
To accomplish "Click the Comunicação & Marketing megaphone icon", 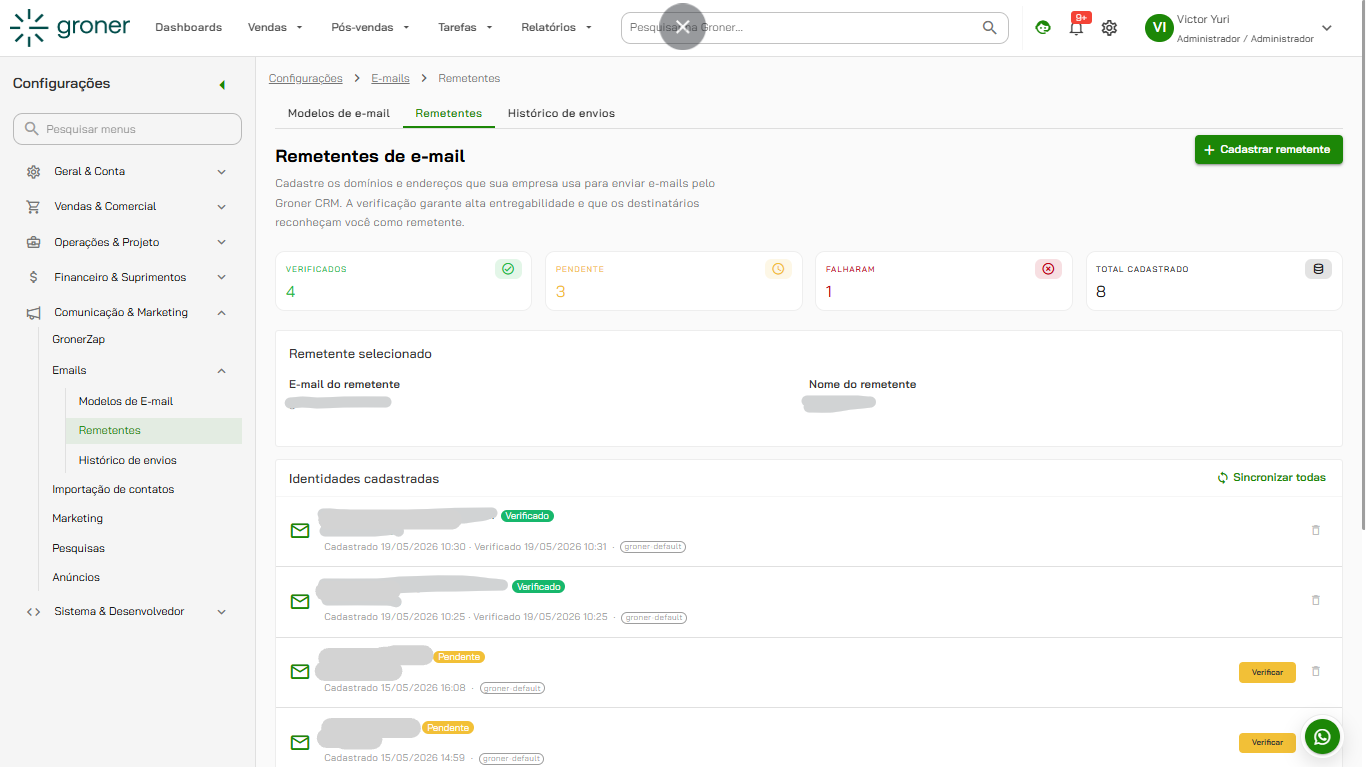I will [33, 313].
